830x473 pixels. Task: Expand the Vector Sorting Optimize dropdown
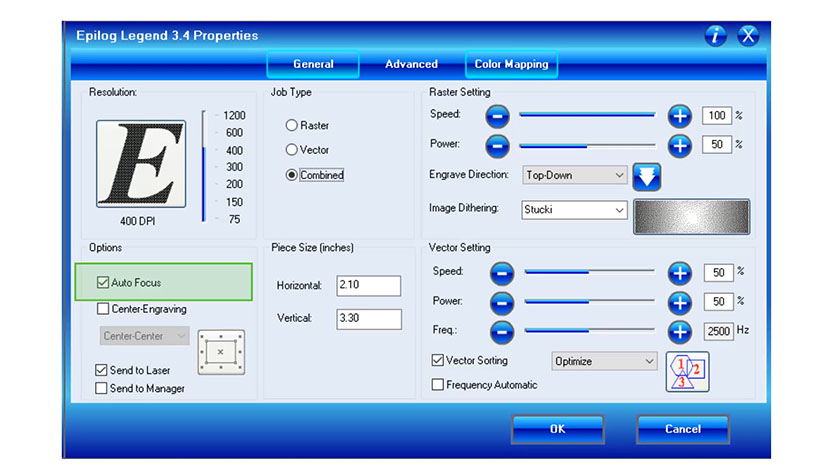(x=604, y=361)
